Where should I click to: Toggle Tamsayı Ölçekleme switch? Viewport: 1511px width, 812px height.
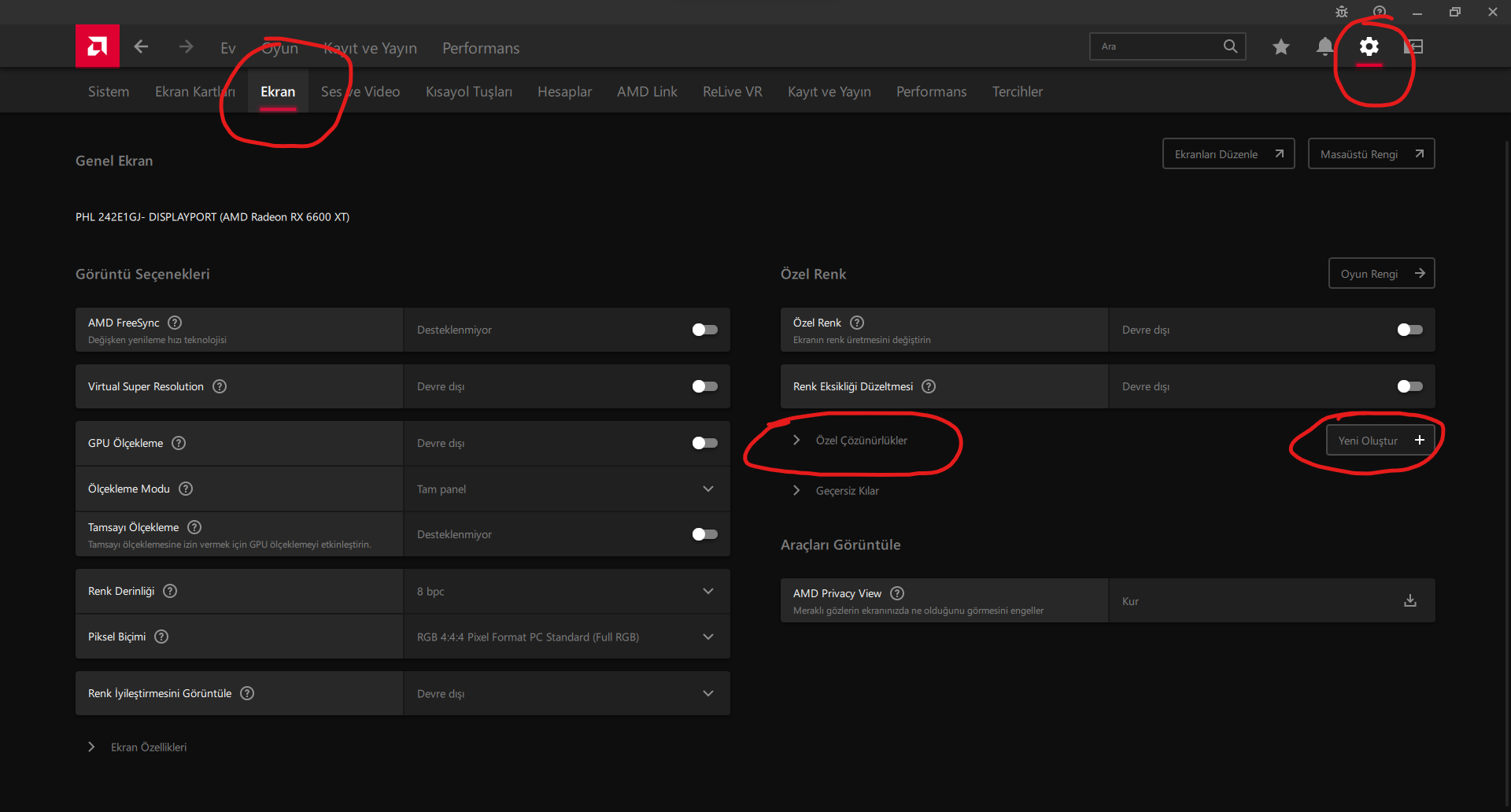(705, 534)
